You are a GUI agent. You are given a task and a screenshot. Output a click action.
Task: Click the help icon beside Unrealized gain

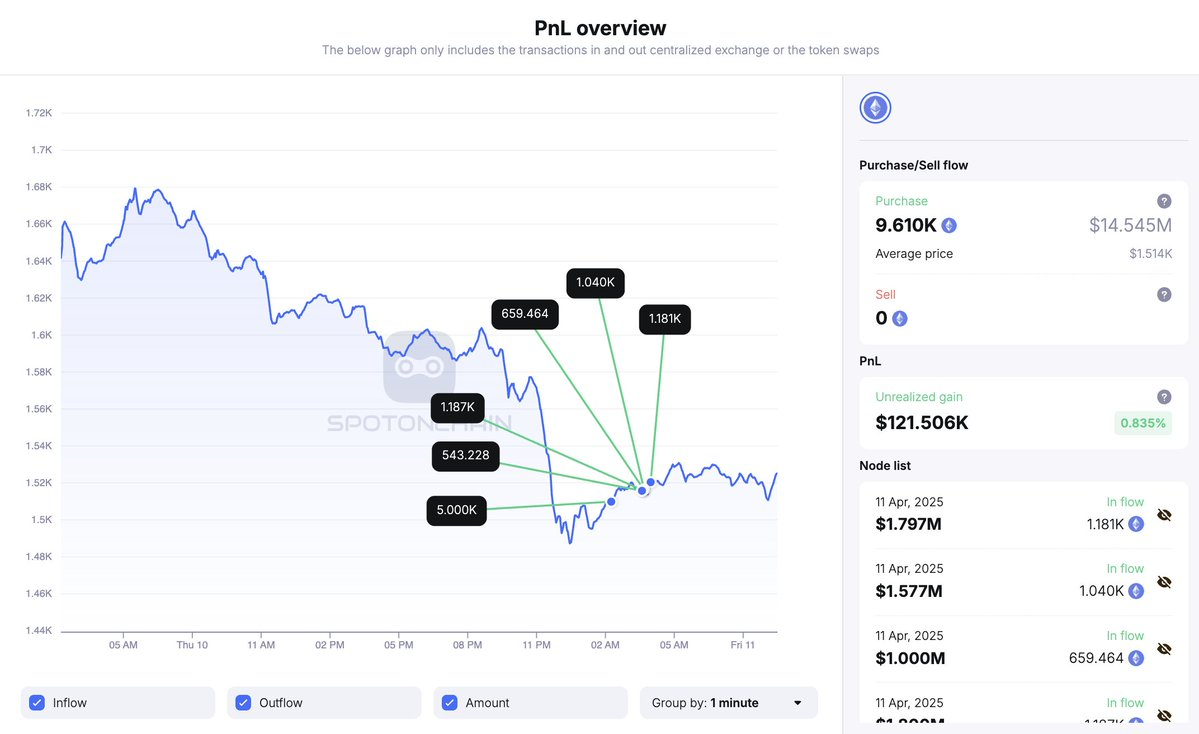(x=1164, y=397)
